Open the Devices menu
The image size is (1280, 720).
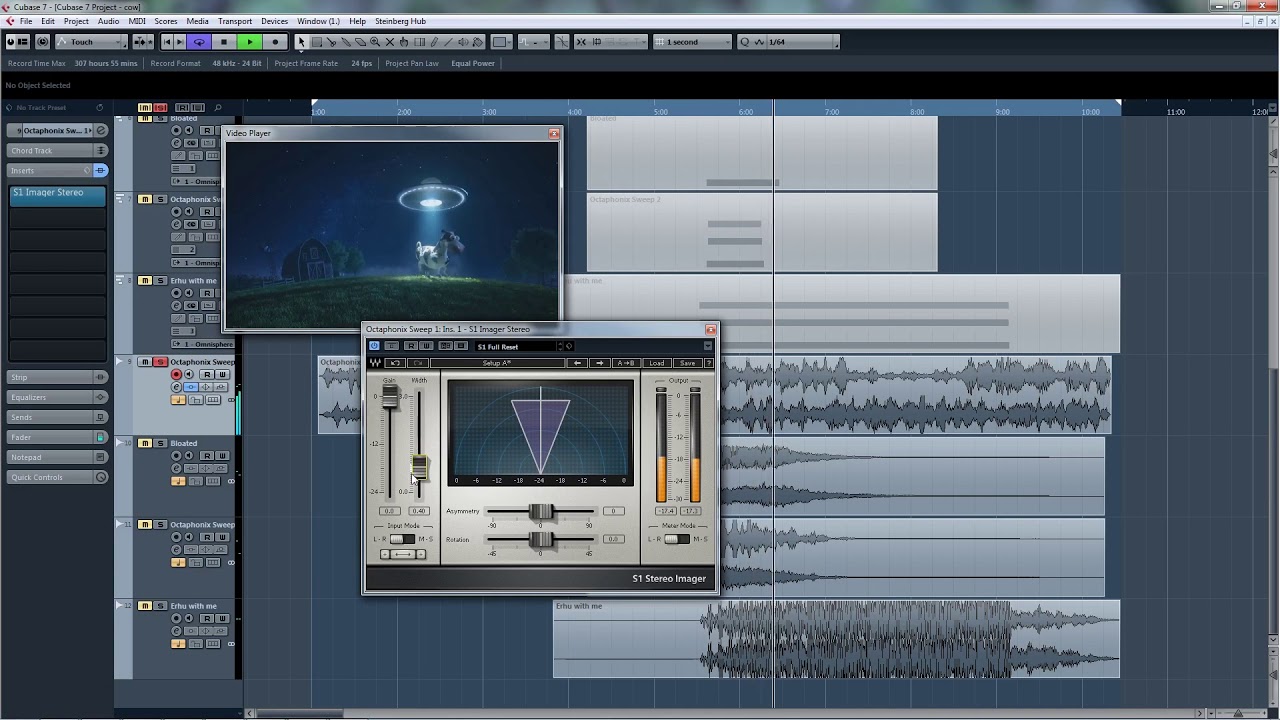click(274, 21)
